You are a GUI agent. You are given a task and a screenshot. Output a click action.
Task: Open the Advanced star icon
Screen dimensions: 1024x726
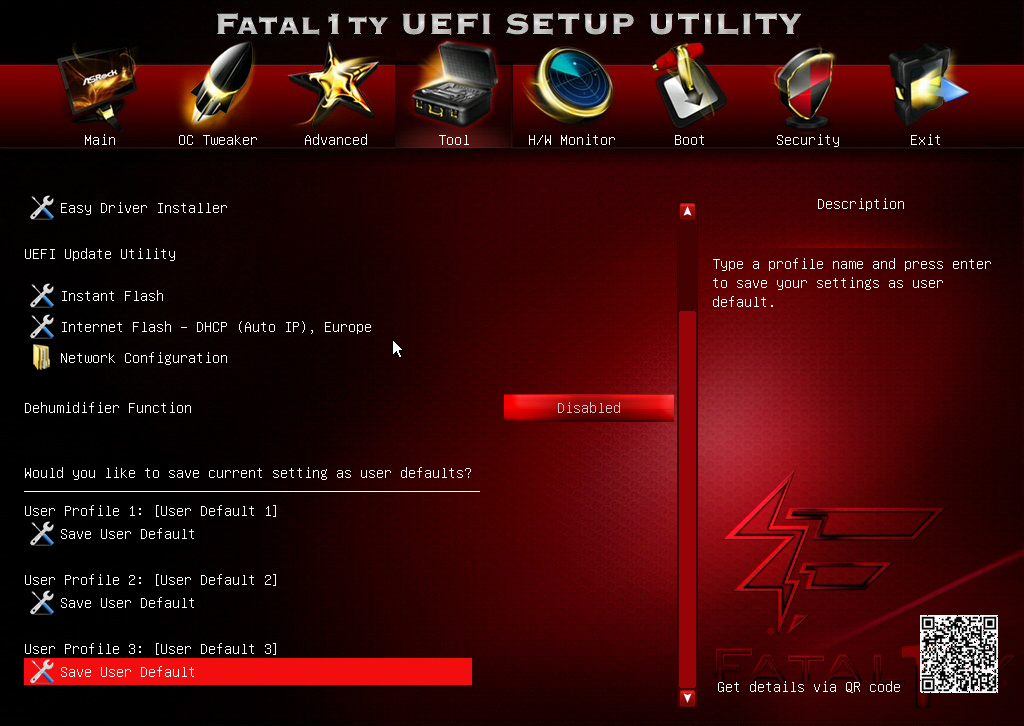[x=333, y=85]
